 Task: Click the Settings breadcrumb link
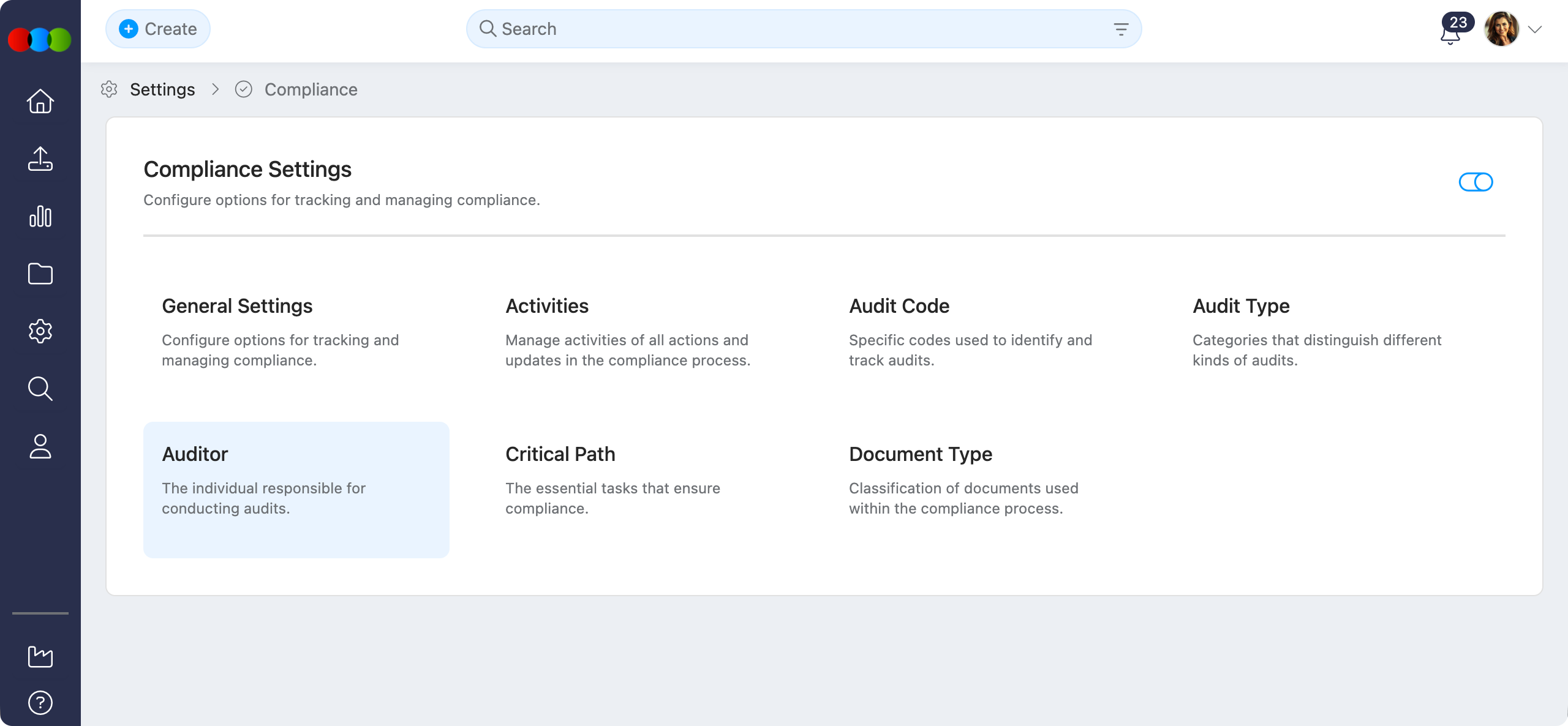click(162, 89)
